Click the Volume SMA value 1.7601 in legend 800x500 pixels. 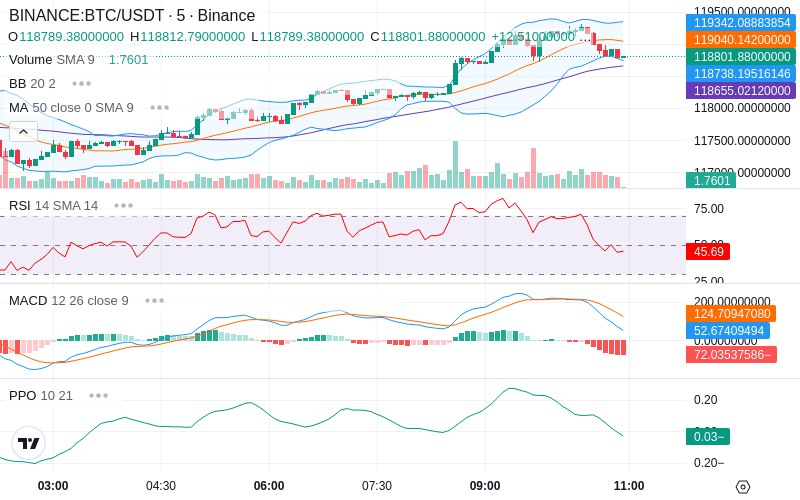coord(128,60)
